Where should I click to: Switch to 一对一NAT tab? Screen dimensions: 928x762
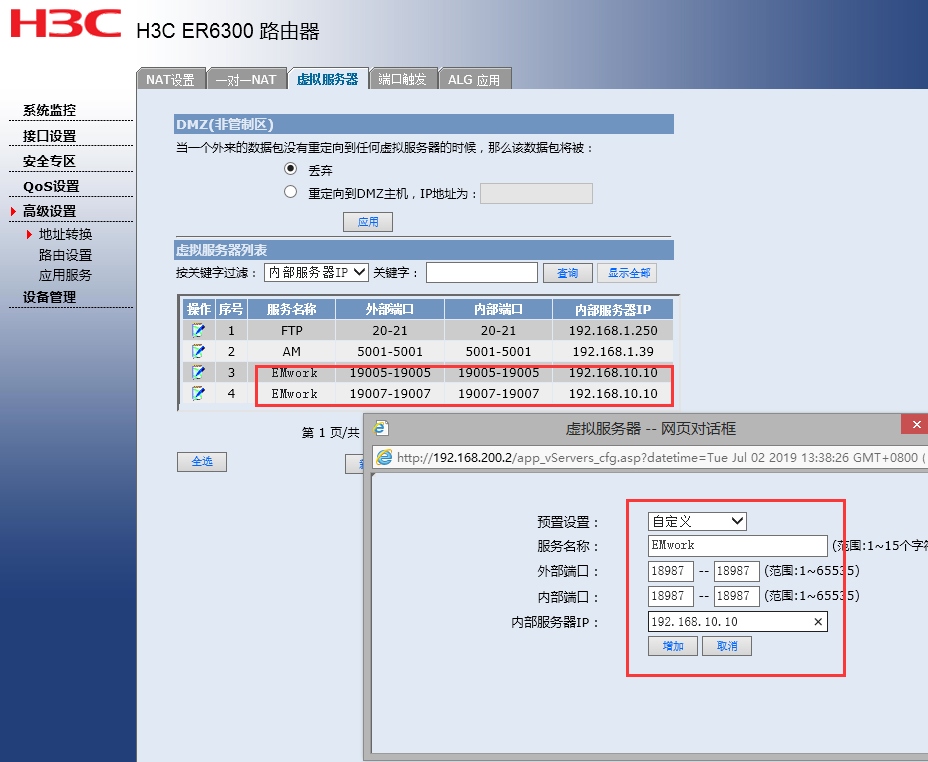click(x=247, y=79)
